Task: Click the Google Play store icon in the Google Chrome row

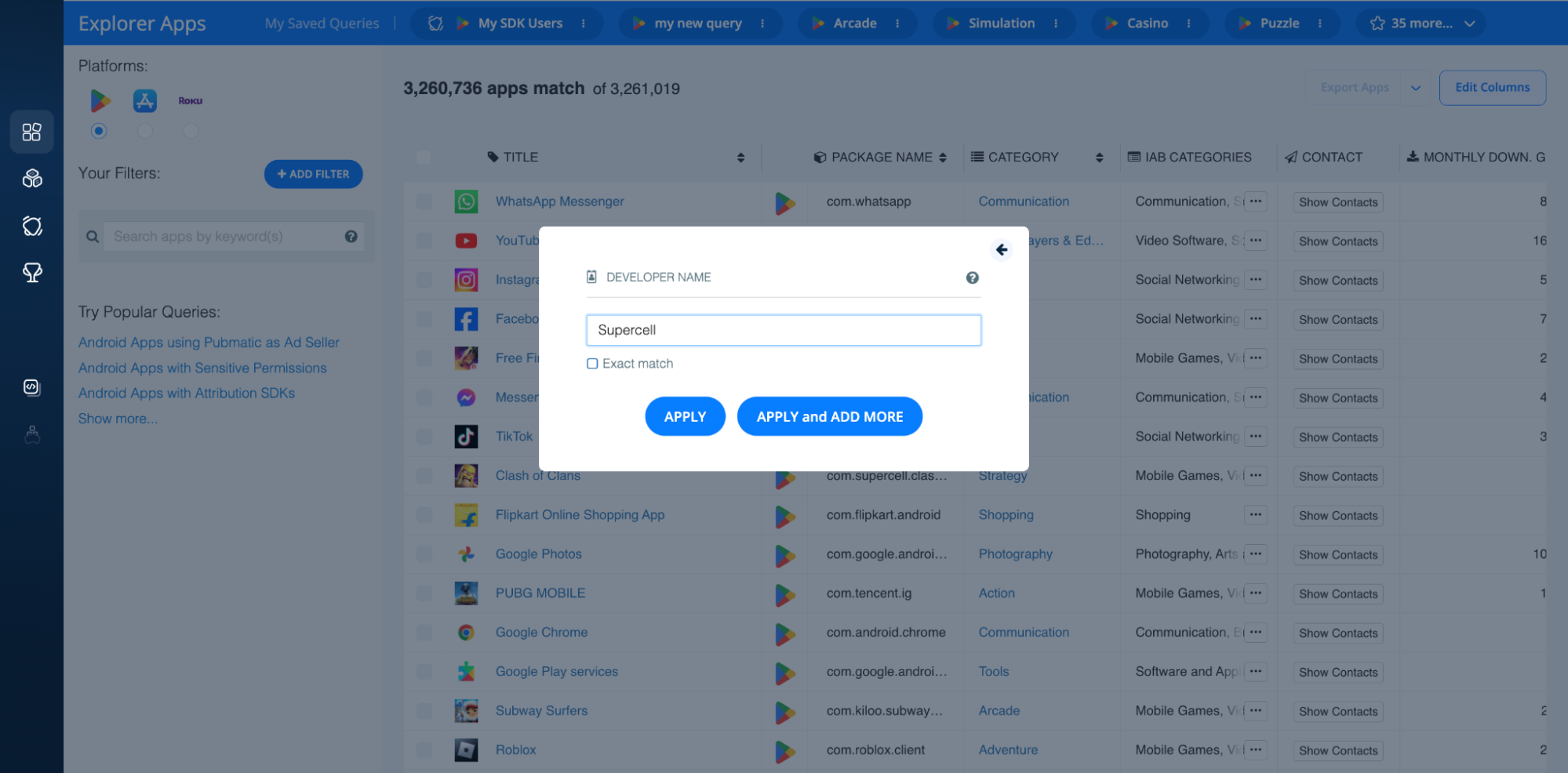Action: (x=784, y=633)
